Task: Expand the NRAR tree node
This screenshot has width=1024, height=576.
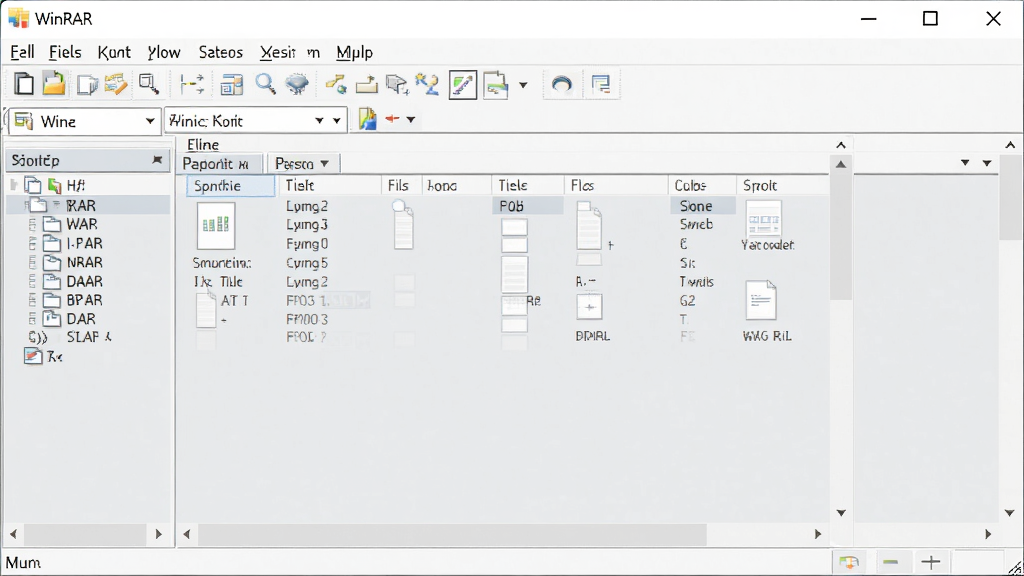Action: pos(32,263)
